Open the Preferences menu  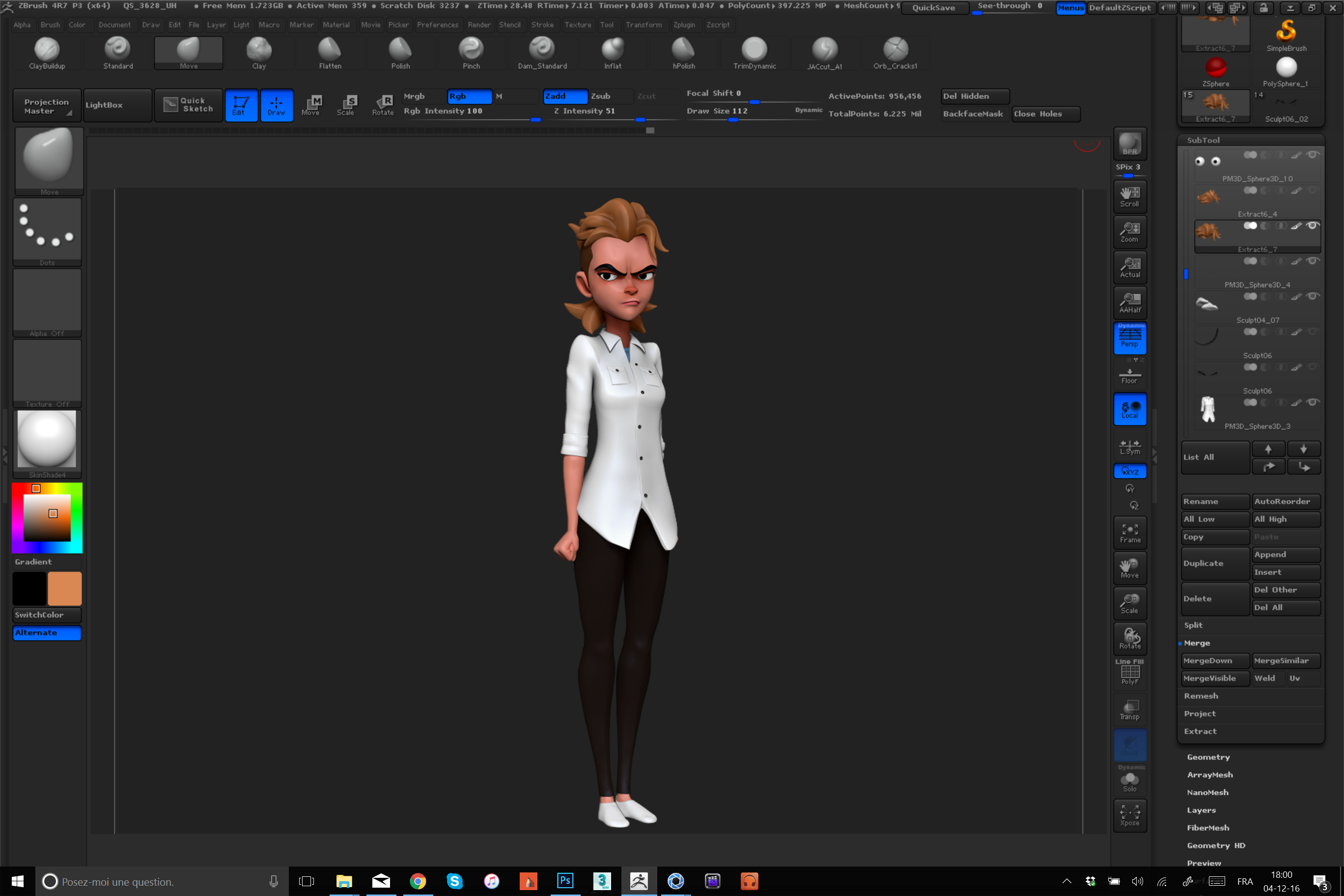coord(438,25)
